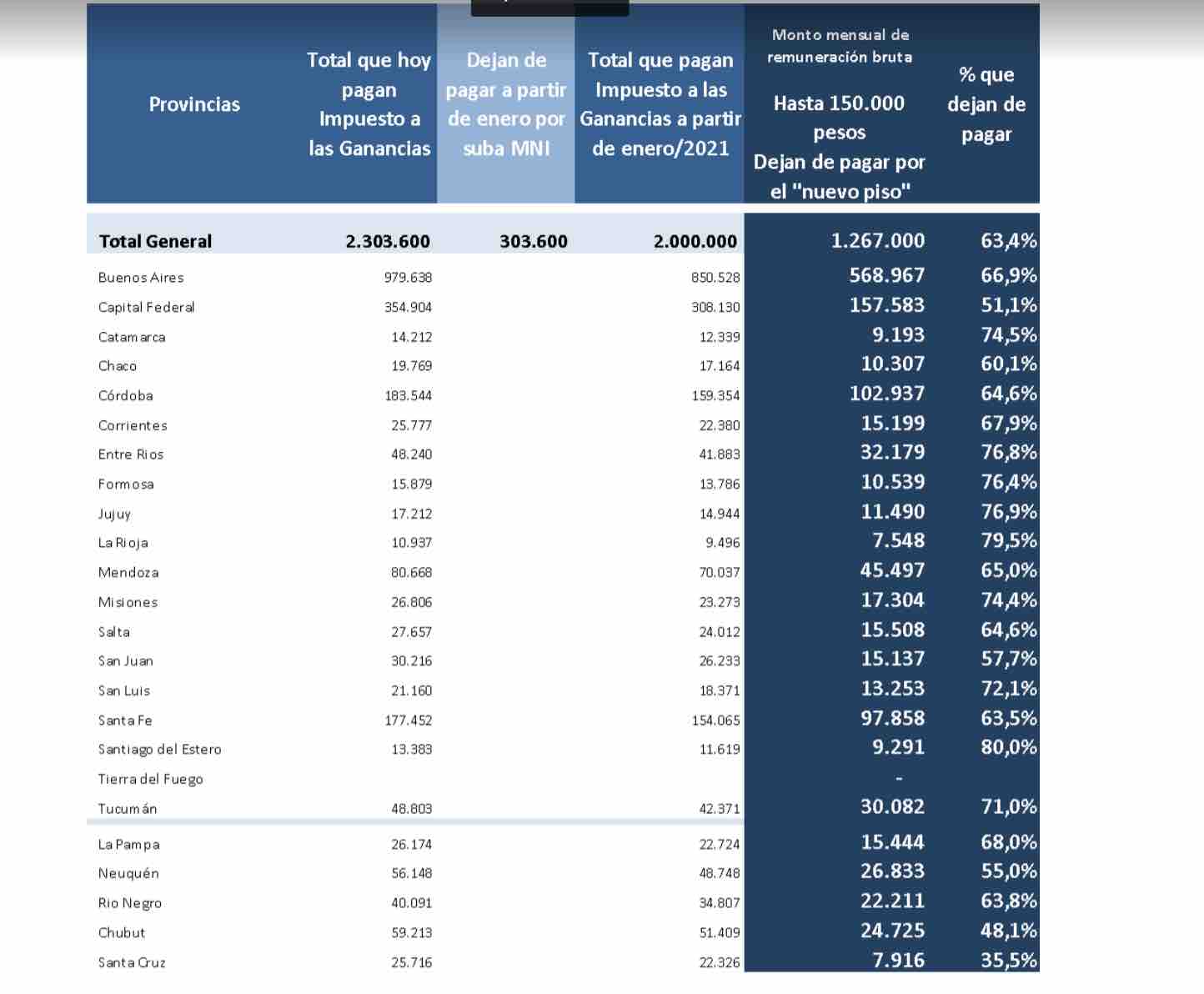This screenshot has height=994, width=1204.
Task: Select the Entre Rios row label
Action: pos(131,454)
